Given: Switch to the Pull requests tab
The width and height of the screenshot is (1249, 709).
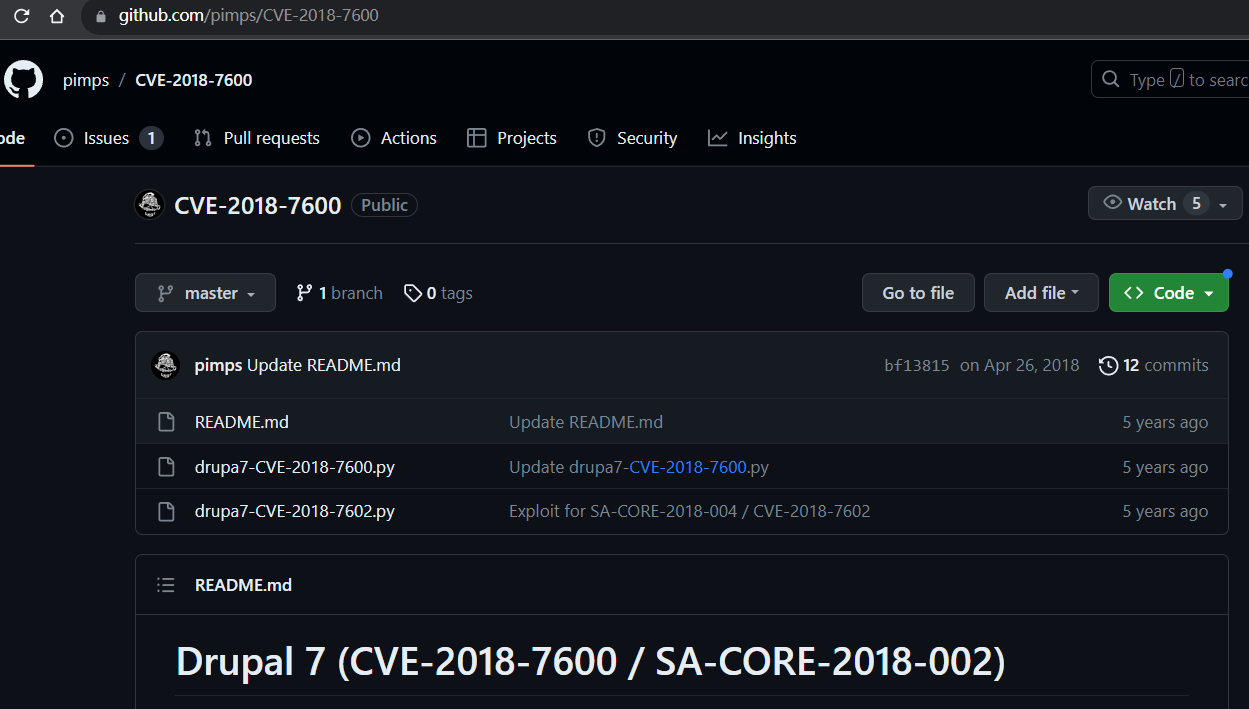Looking at the screenshot, I should click(x=257, y=138).
